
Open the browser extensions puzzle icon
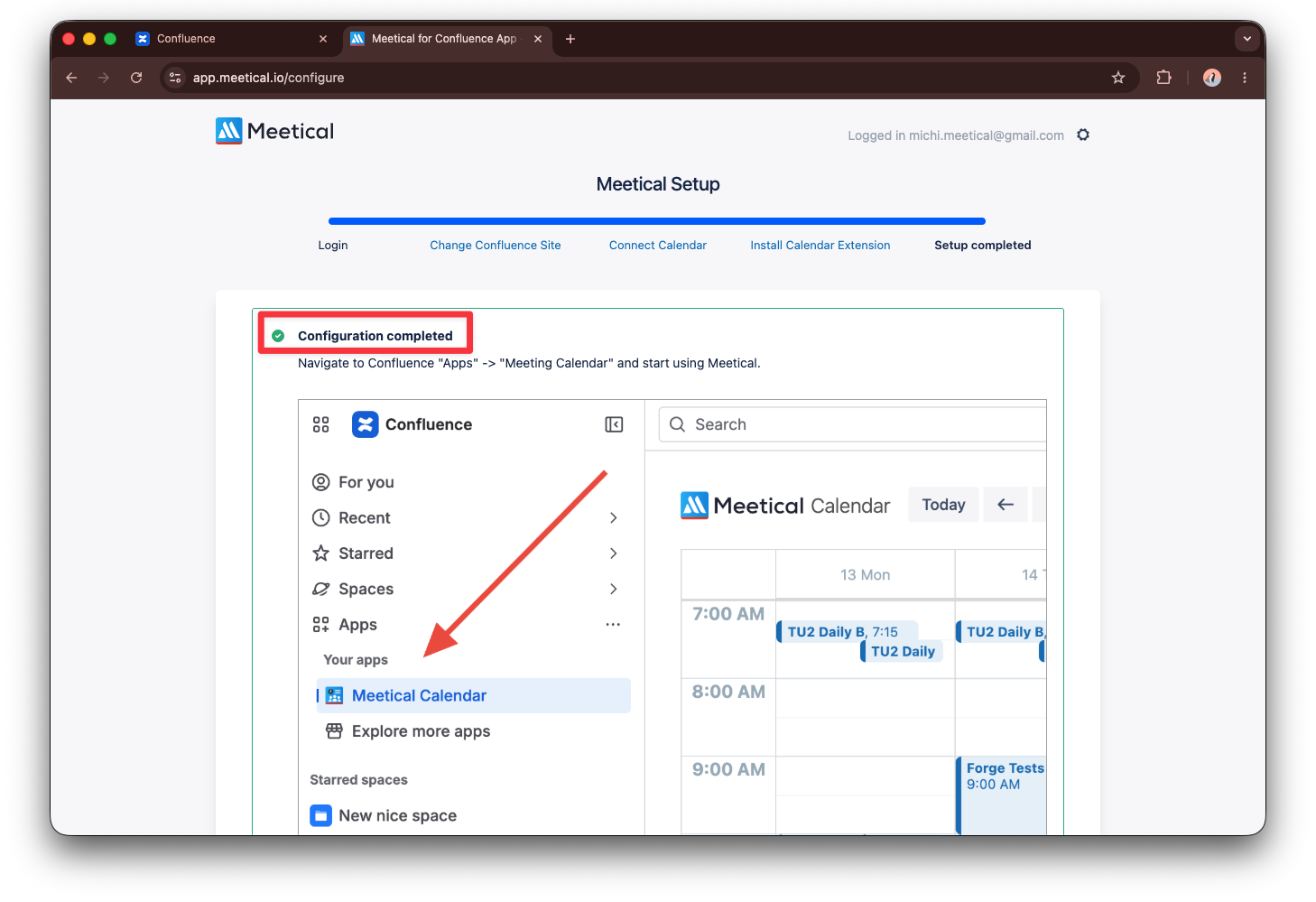click(1163, 78)
